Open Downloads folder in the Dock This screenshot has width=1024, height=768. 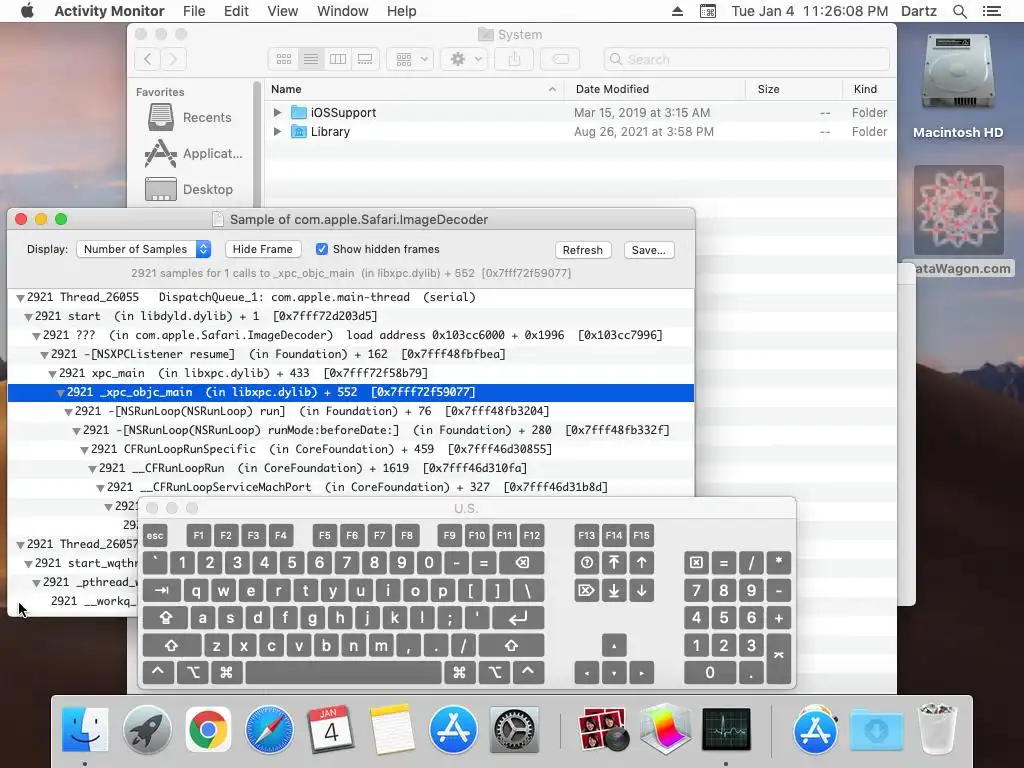pos(876,729)
